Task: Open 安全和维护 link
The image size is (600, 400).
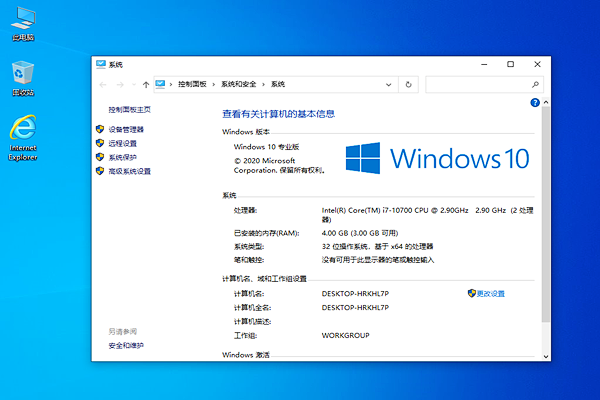Action: 126,345
